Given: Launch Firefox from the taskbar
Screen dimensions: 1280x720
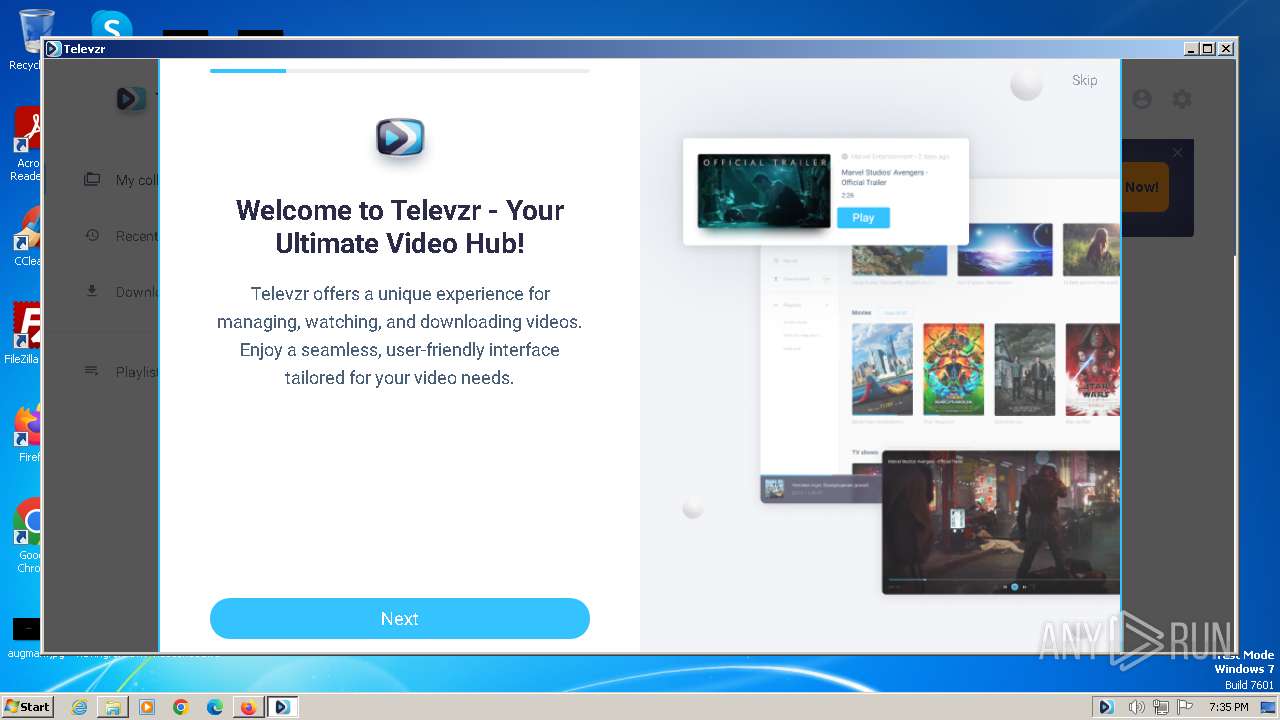Looking at the screenshot, I should point(248,707).
